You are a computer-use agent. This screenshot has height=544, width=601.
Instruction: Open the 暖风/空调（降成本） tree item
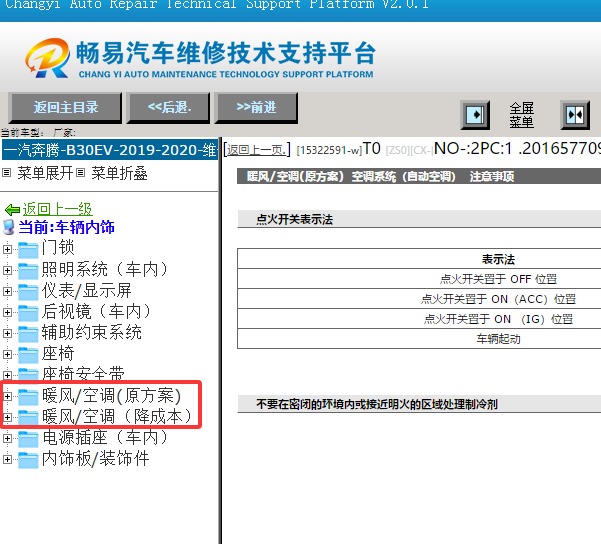pos(117,416)
